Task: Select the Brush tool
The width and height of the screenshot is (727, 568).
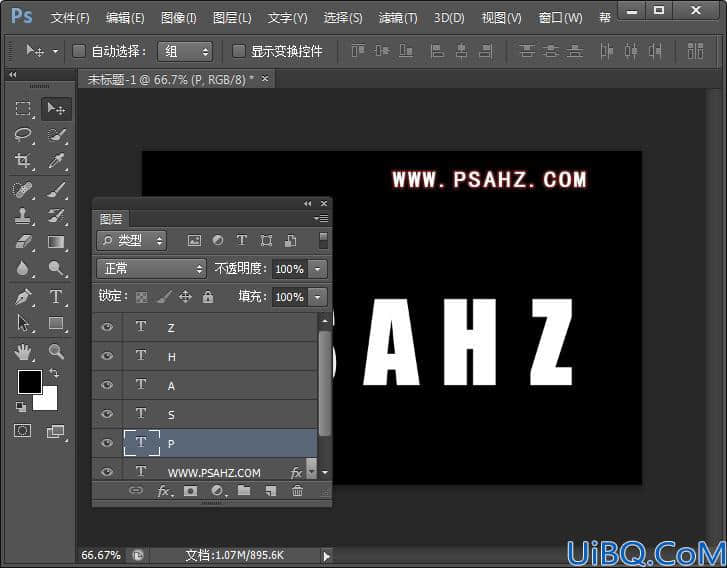Action: click(56, 189)
